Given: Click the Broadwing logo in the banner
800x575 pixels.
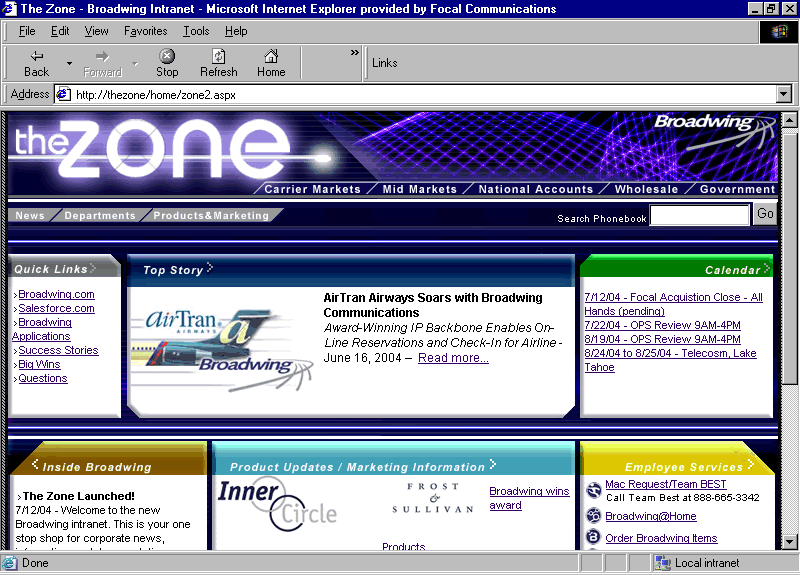Looking at the screenshot, I should click(x=714, y=131).
